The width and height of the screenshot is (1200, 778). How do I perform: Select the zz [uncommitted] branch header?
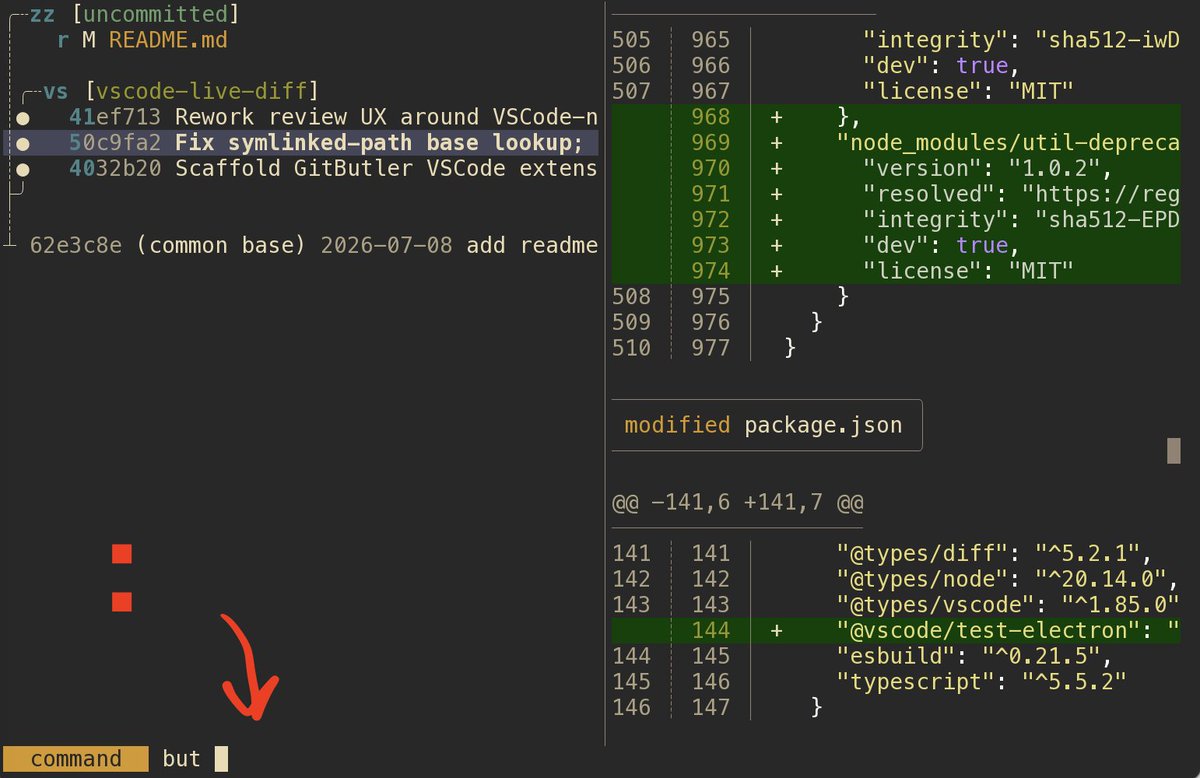click(135, 16)
